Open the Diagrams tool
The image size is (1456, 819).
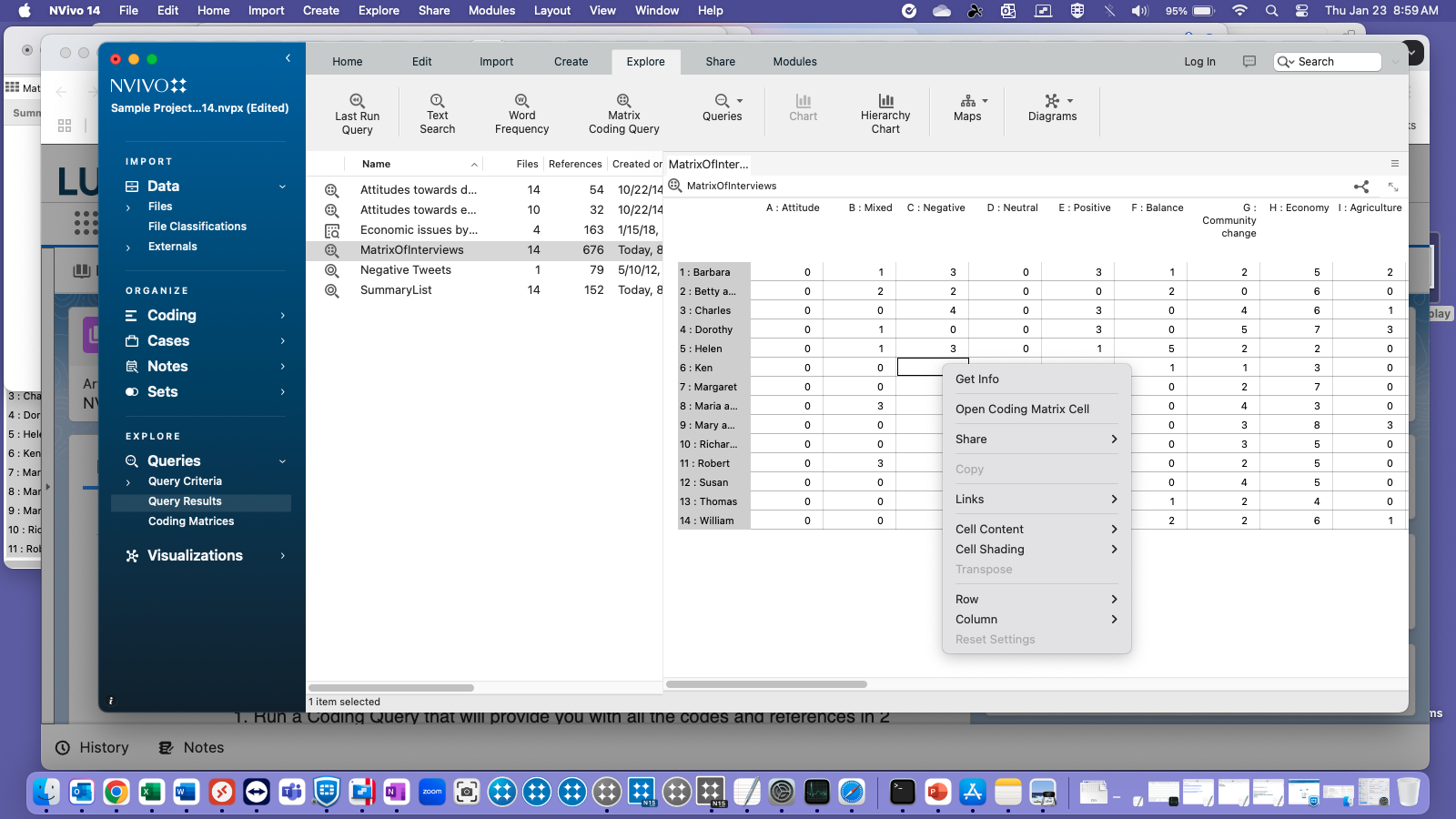1053,111
